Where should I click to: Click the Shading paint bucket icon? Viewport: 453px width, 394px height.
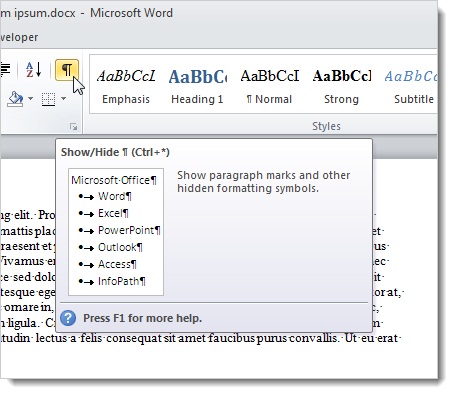click(15, 99)
